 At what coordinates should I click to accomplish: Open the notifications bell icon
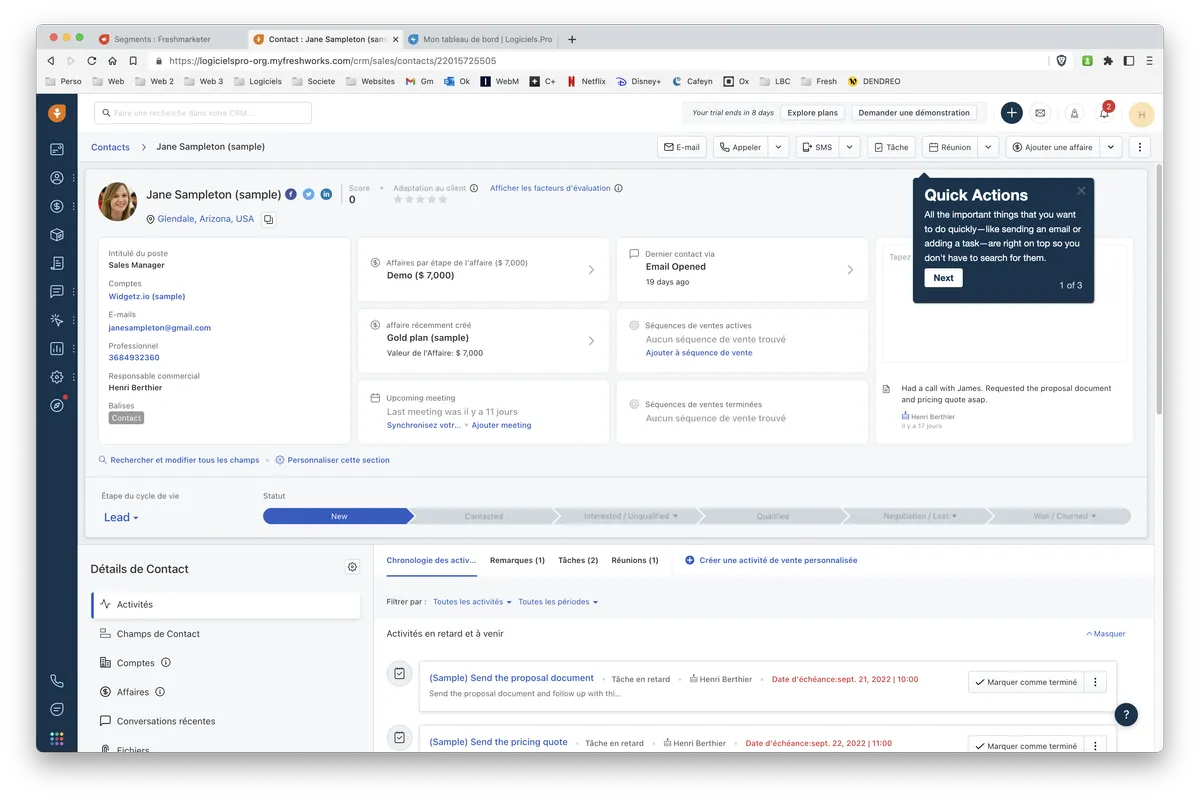pos(1104,114)
